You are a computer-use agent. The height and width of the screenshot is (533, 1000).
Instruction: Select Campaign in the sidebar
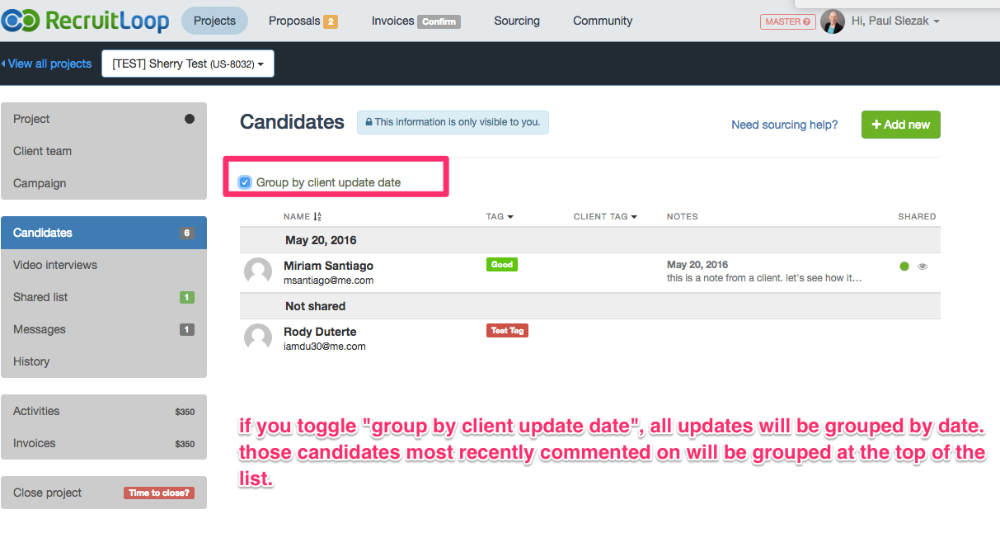(104, 183)
